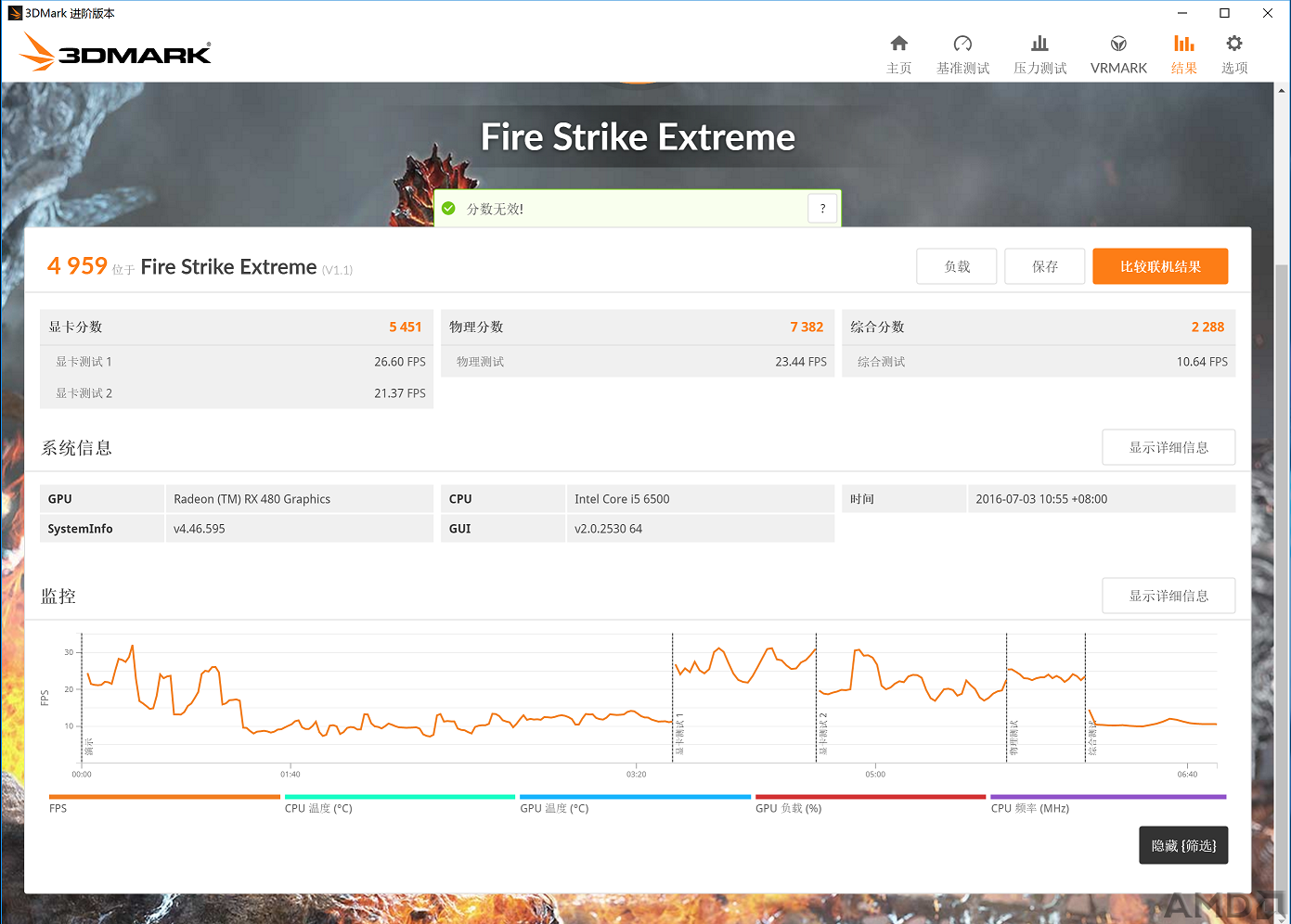Open the home (主页) icon
The image size is (1291, 924).
[x=898, y=44]
